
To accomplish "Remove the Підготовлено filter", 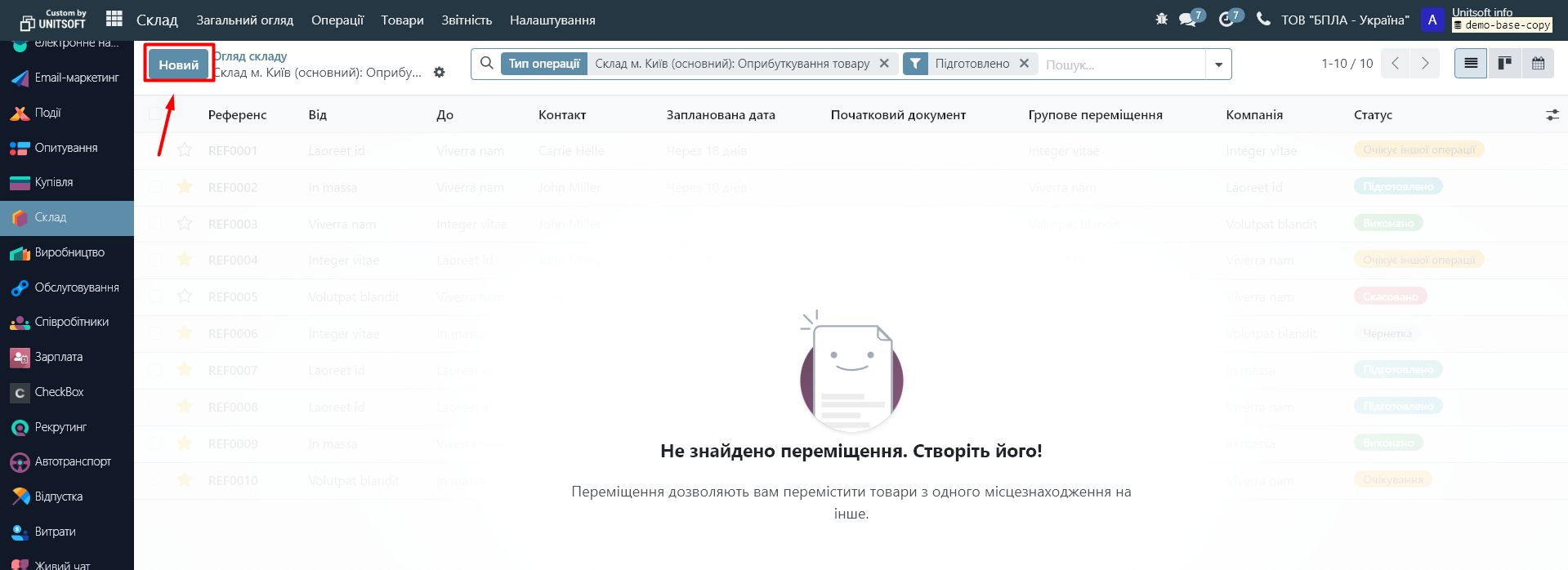I will 1024,64.
